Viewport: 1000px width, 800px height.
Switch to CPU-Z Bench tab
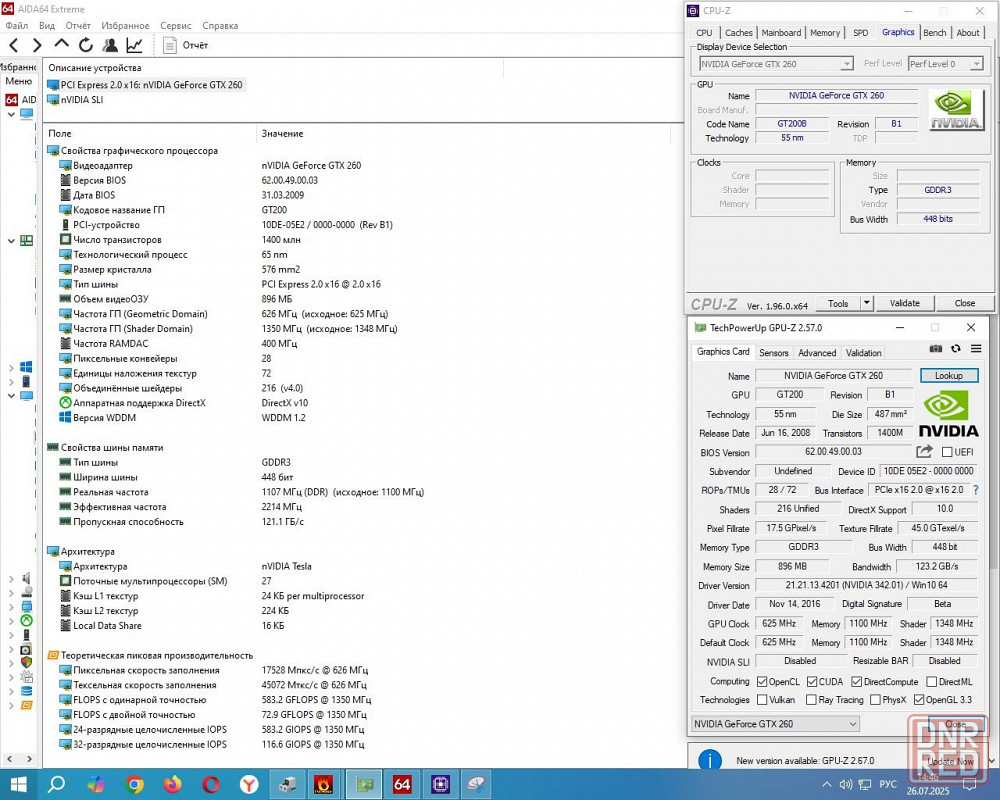point(934,33)
